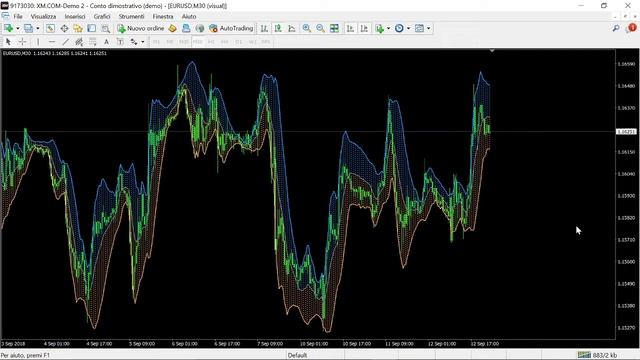Click the chart shift triangle marker
Image resolution: width=640 pixels, height=360 pixels.
point(492,51)
